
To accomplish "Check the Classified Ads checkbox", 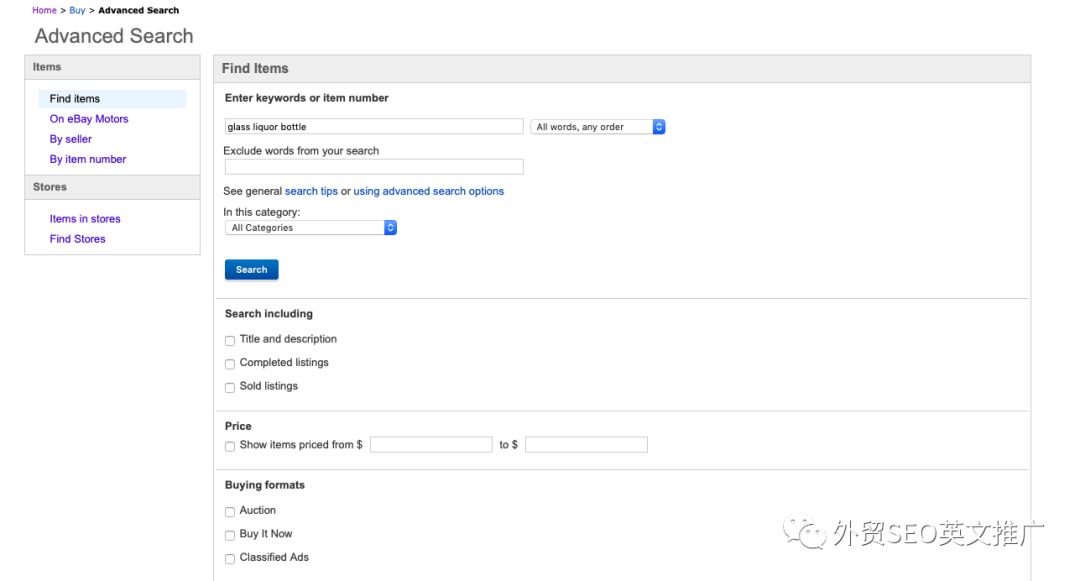I will click(x=230, y=559).
